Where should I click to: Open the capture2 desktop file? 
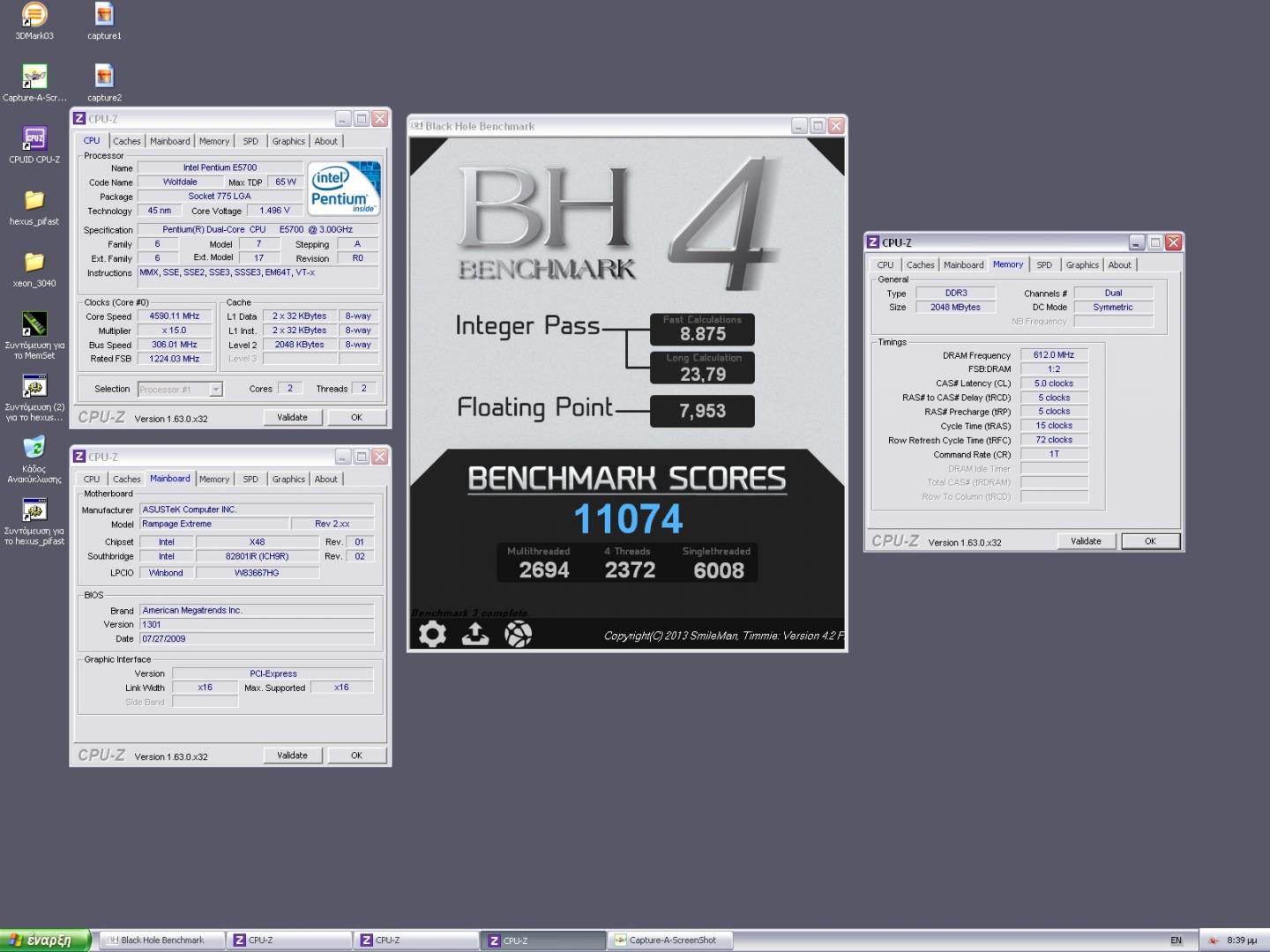click(104, 83)
